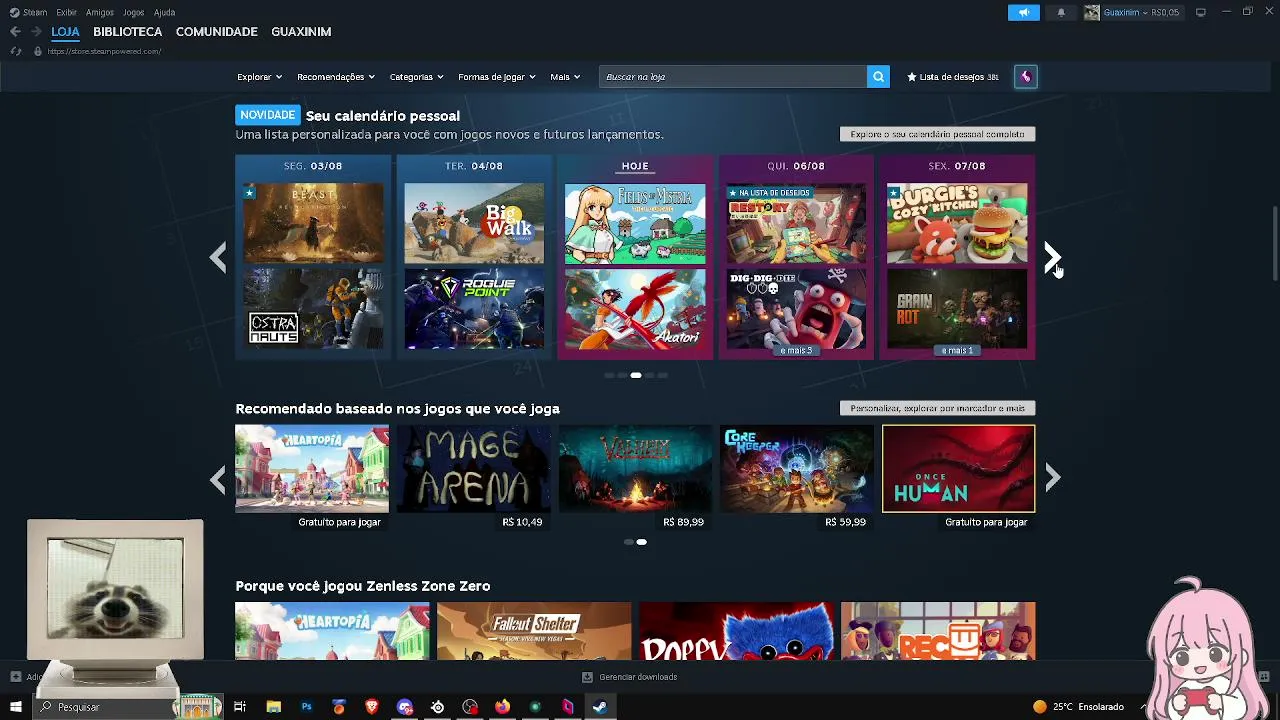Open the weather widget showing 25°C Ensolarado
The width and height of the screenshot is (1280, 720).
click(x=1079, y=707)
